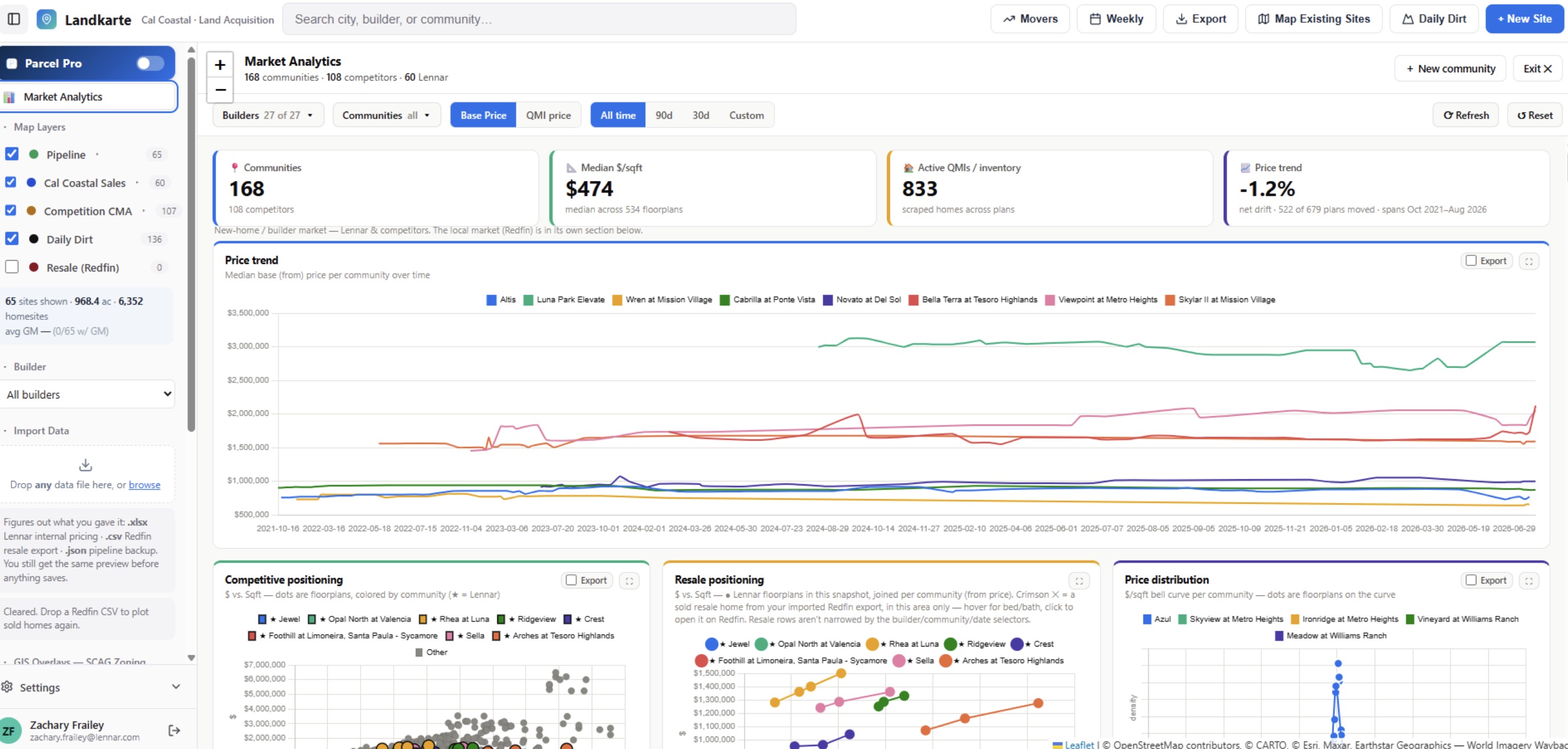Toggle Luna Park Elevate legend swatch
The height and width of the screenshot is (749, 1568).
click(x=529, y=299)
